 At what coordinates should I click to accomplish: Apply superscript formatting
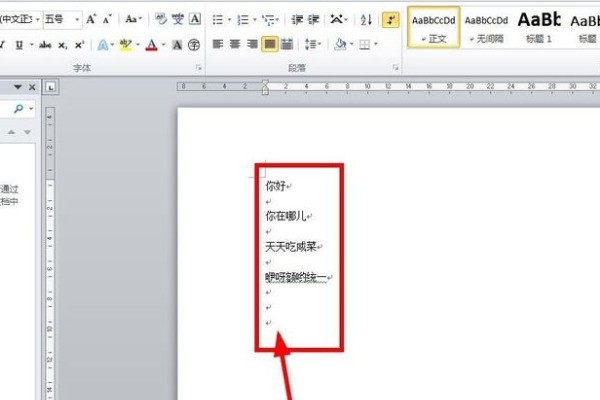coord(79,45)
